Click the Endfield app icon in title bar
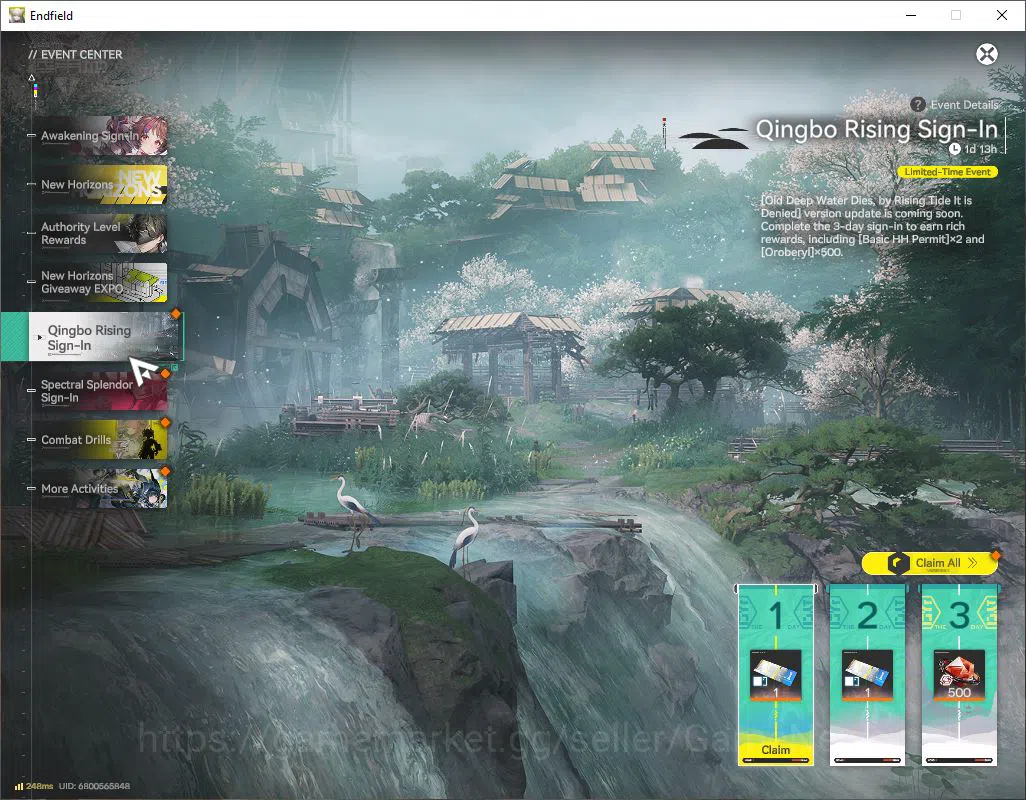This screenshot has height=800, width=1026. click(x=16, y=15)
